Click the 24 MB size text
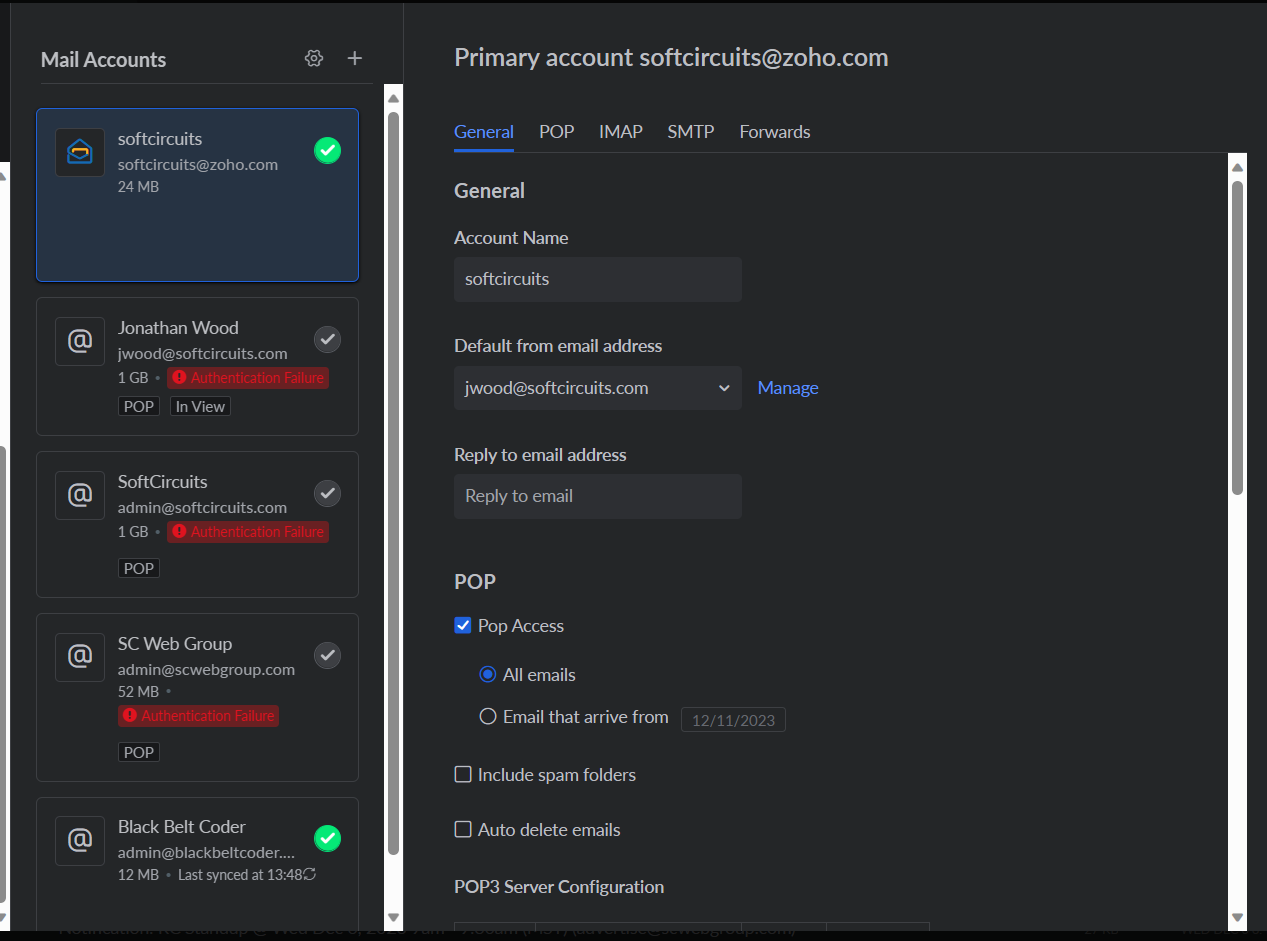Viewport: 1267px width, 941px height. coord(139,187)
